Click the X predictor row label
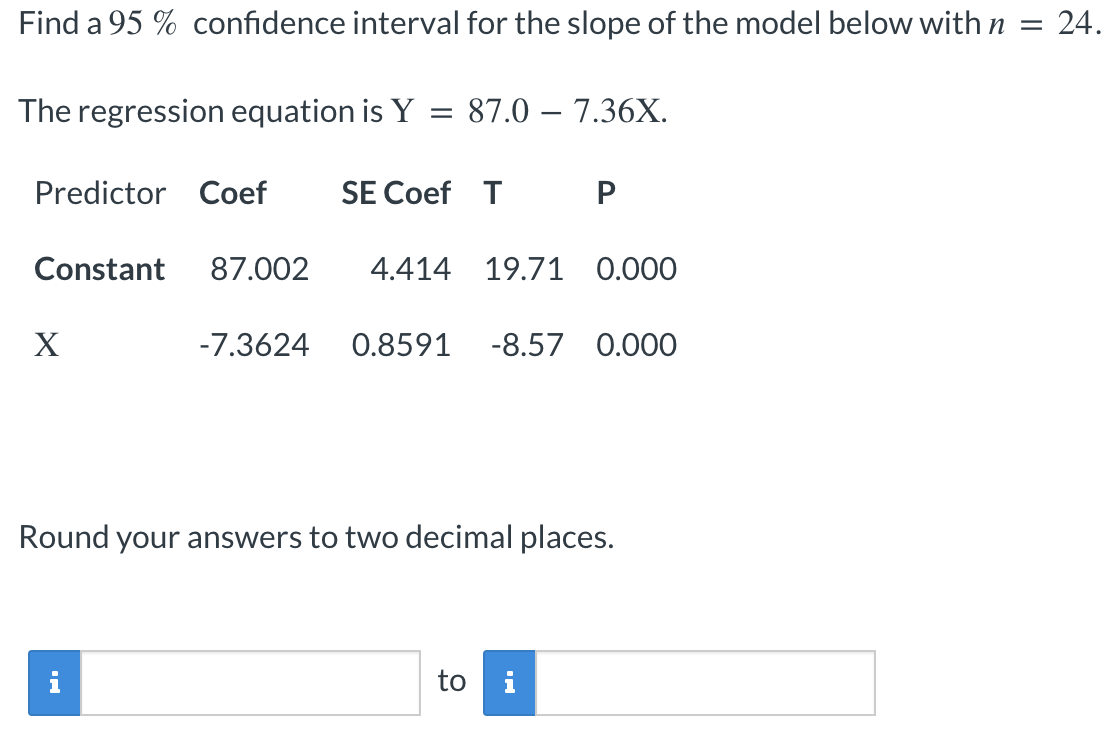The image size is (1118, 740). tap(46, 344)
